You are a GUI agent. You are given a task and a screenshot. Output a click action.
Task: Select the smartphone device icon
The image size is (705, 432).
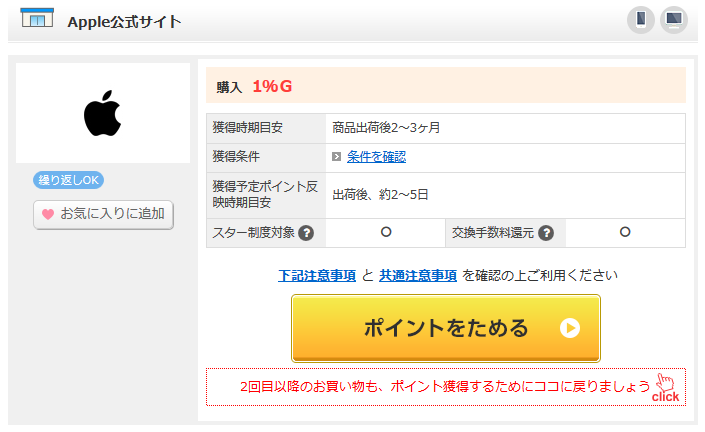pyautogui.click(x=641, y=20)
